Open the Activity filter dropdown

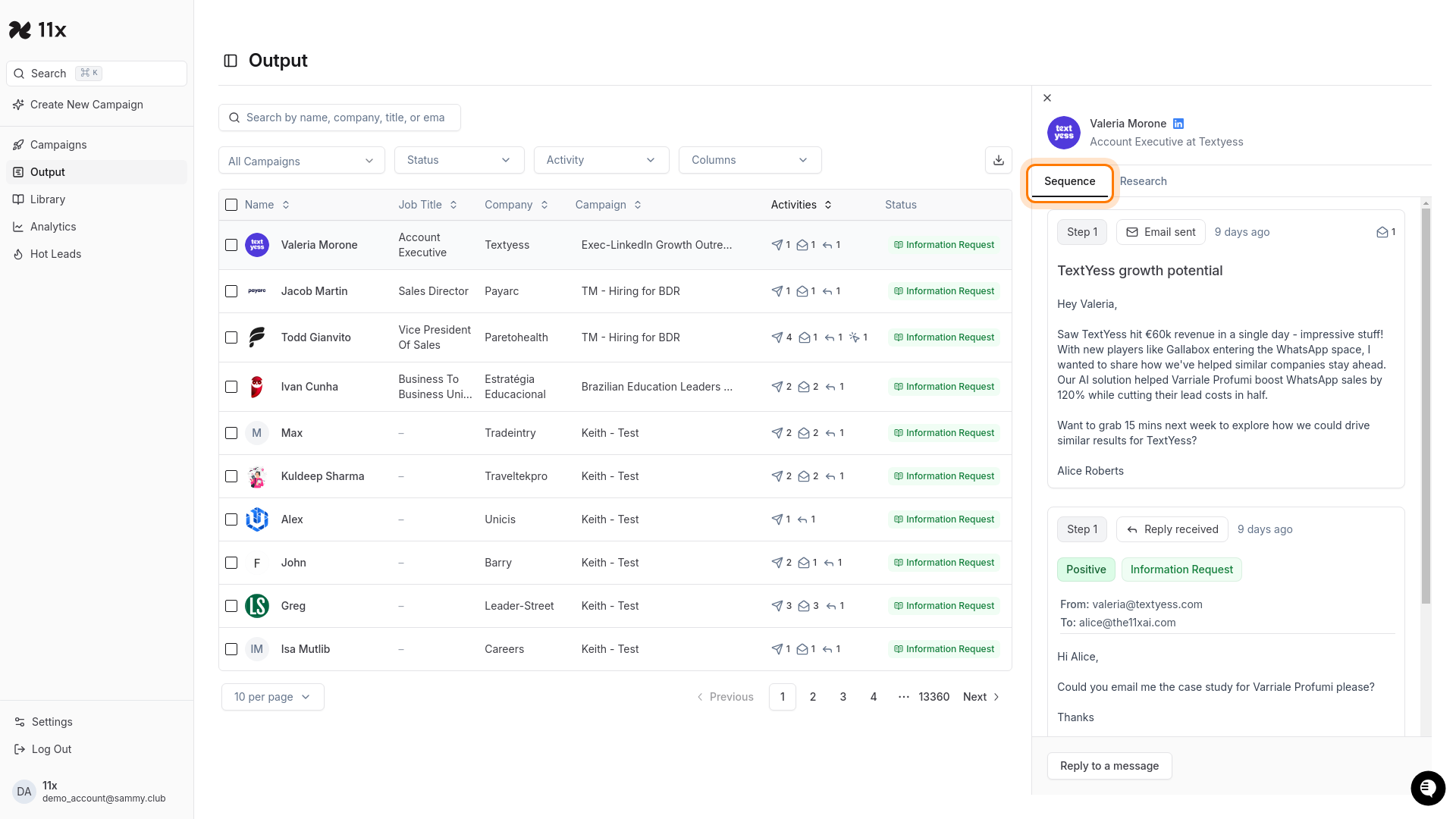(601, 160)
